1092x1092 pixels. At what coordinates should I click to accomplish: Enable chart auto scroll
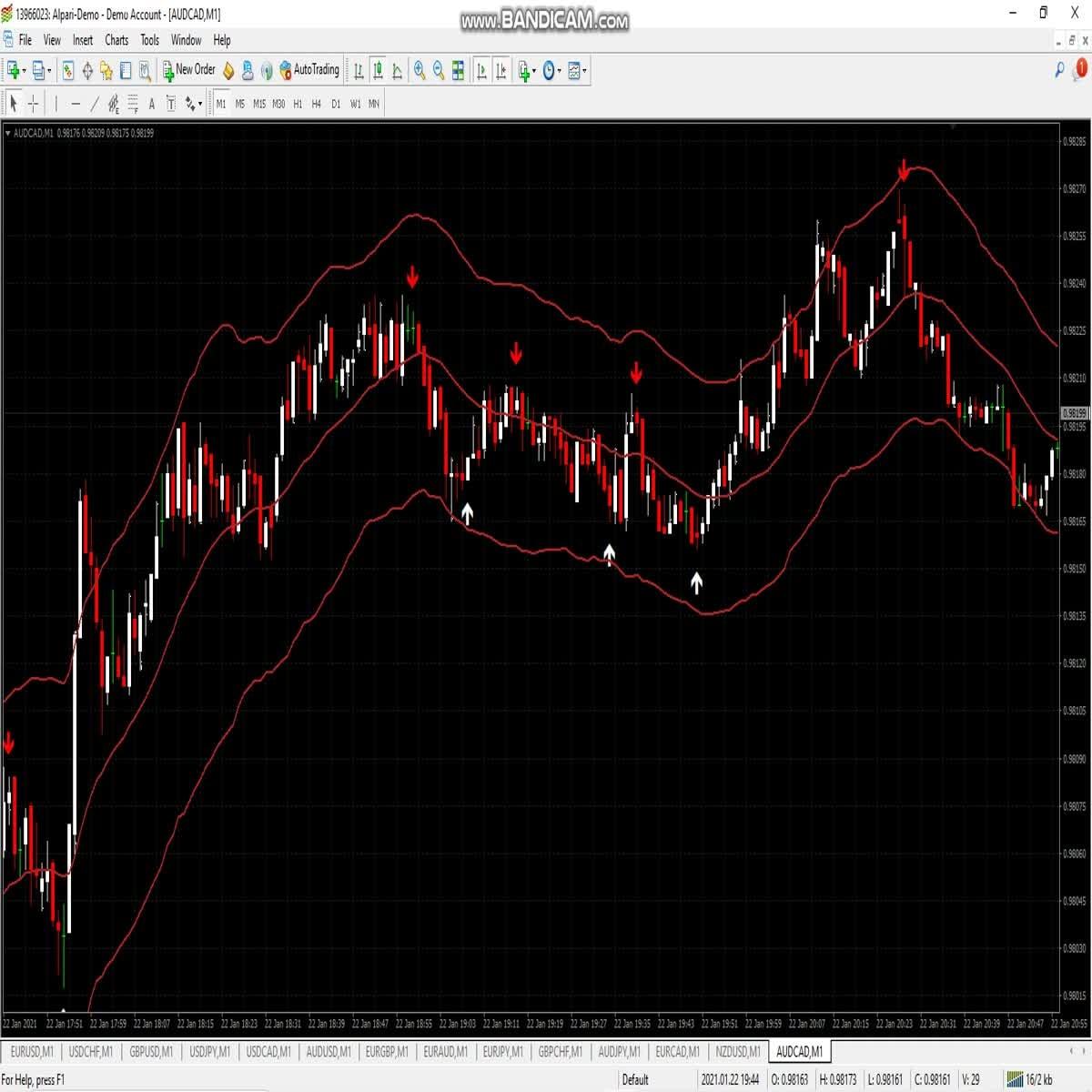pyautogui.click(x=480, y=70)
